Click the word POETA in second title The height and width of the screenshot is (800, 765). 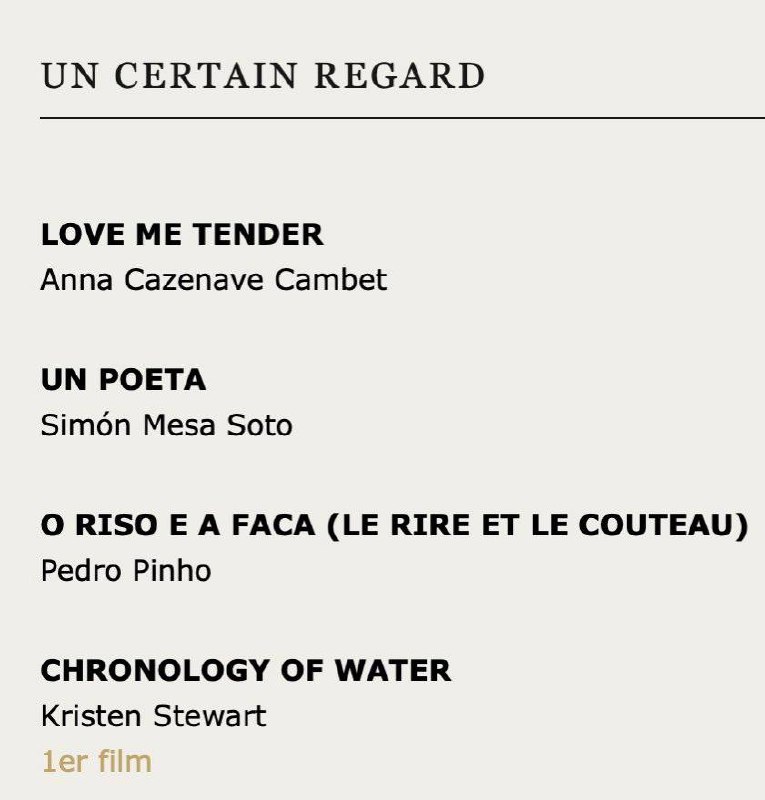(152, 380)
